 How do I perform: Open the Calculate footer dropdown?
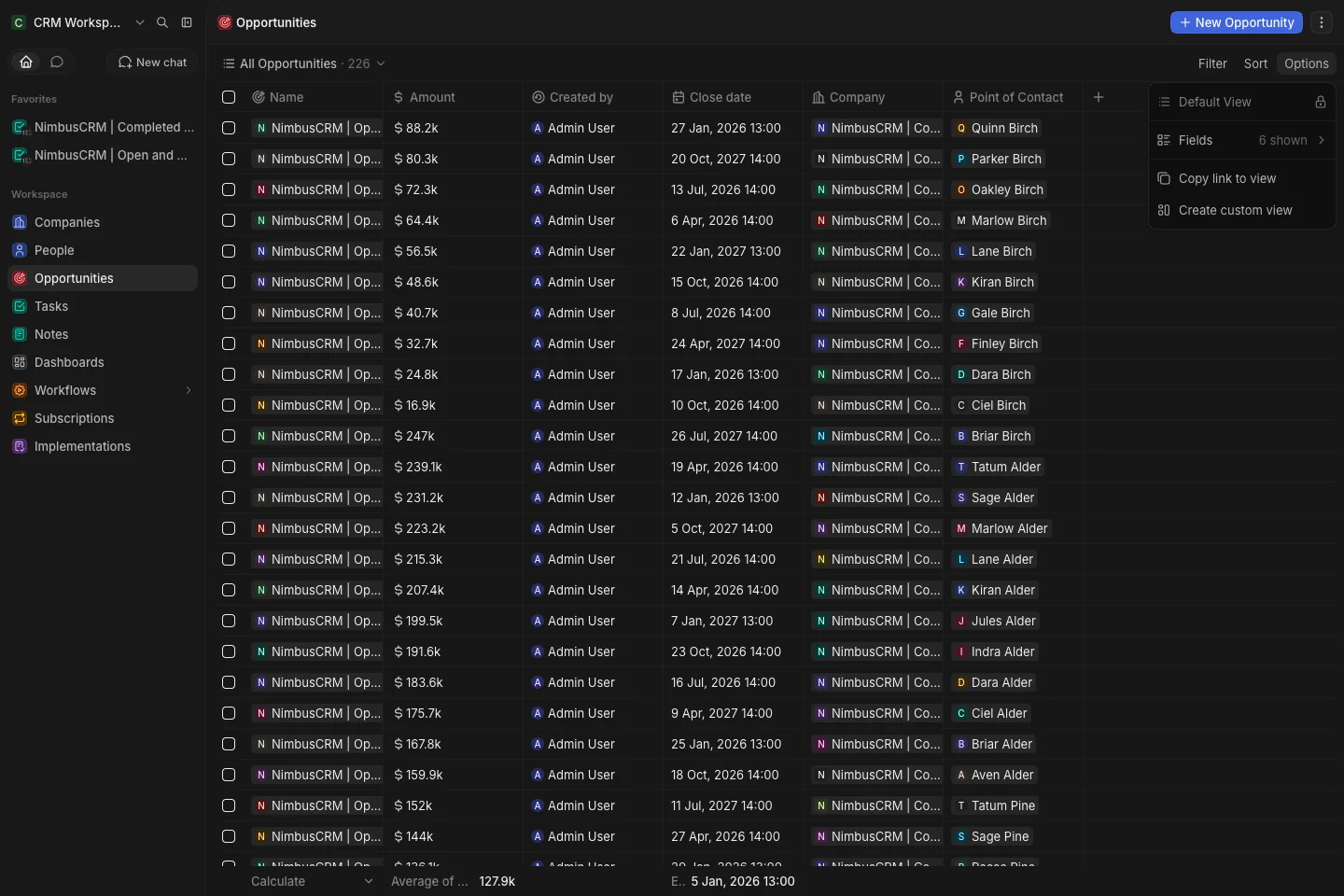312,881
